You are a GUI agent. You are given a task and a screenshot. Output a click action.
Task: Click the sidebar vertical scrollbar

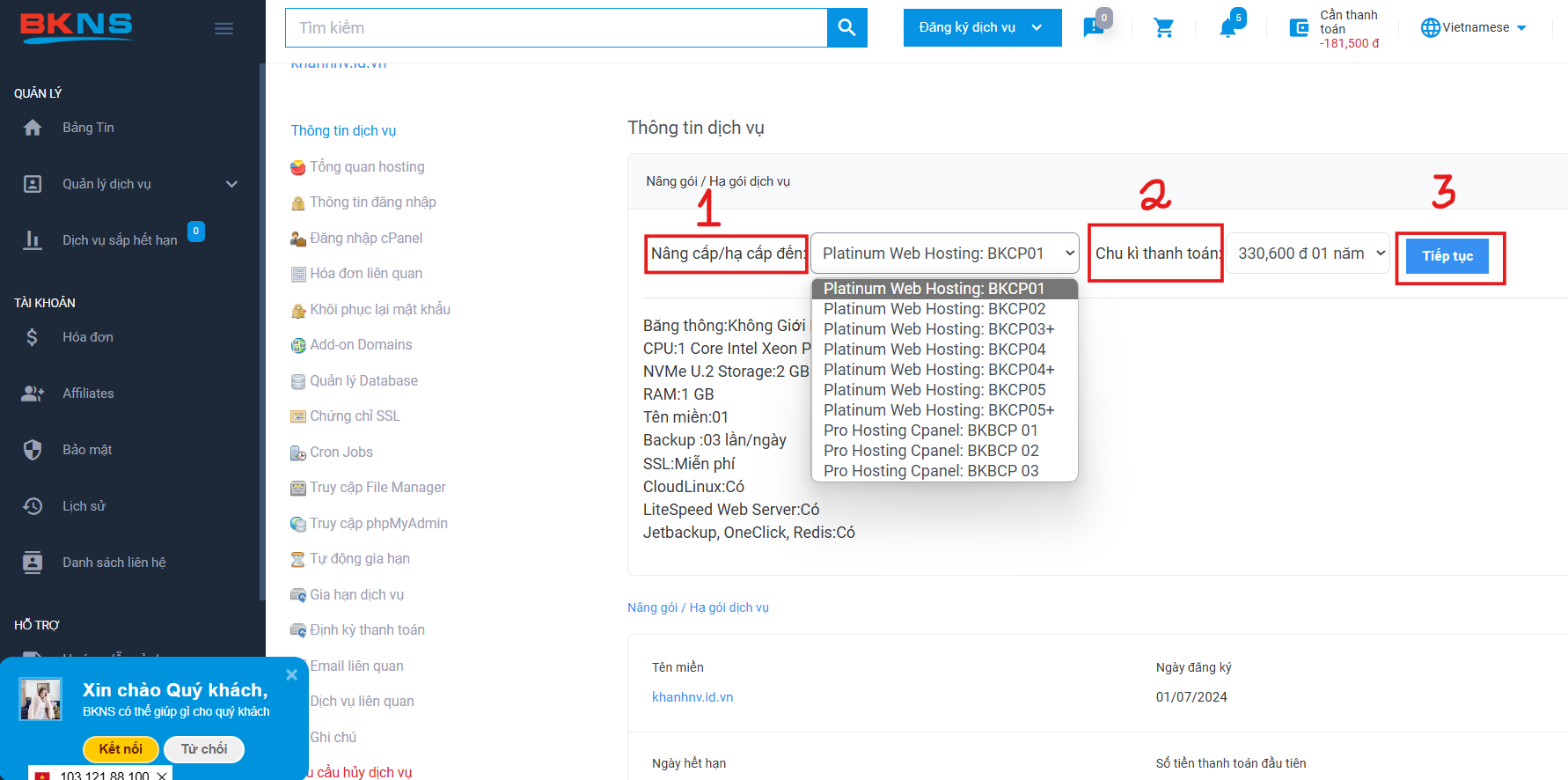(262, 333)
